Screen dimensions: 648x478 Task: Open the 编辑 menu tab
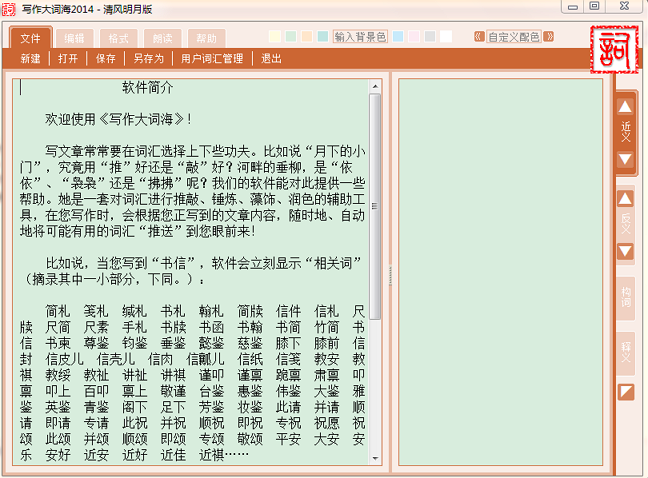[74, 38]
